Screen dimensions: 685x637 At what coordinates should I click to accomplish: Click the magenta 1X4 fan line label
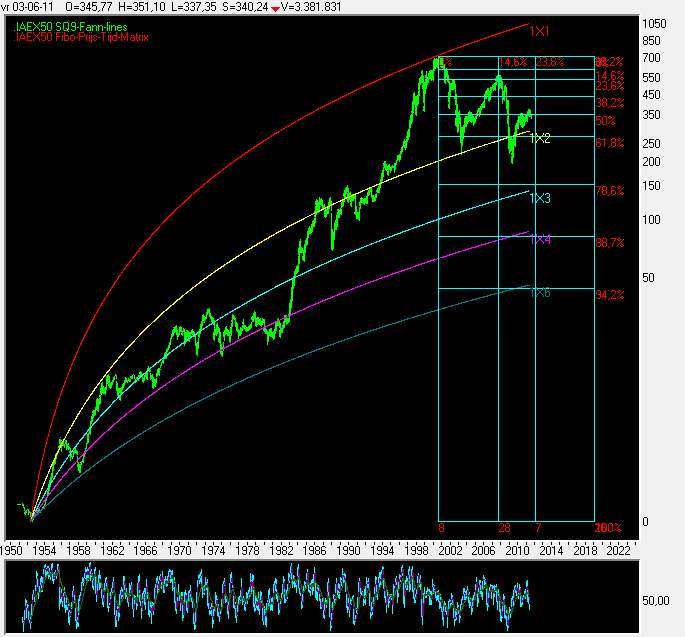click(539, 240)
